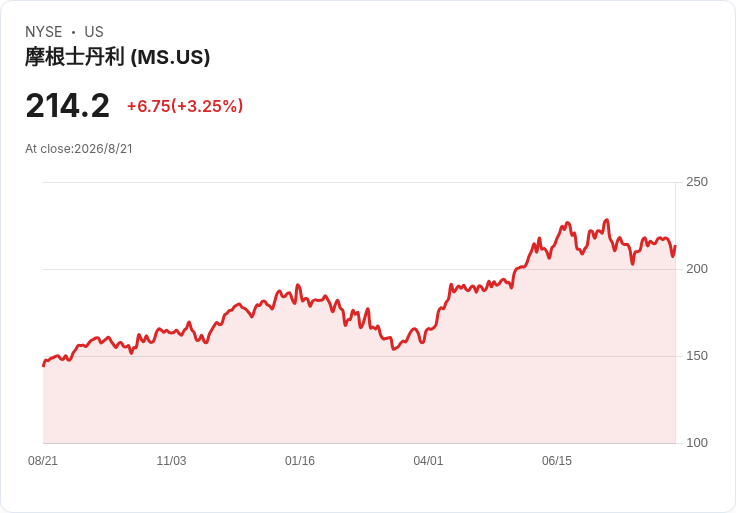Click the stock name 摩根士丹利 (MS.US)
736x513 pixels.
(117, 57)
